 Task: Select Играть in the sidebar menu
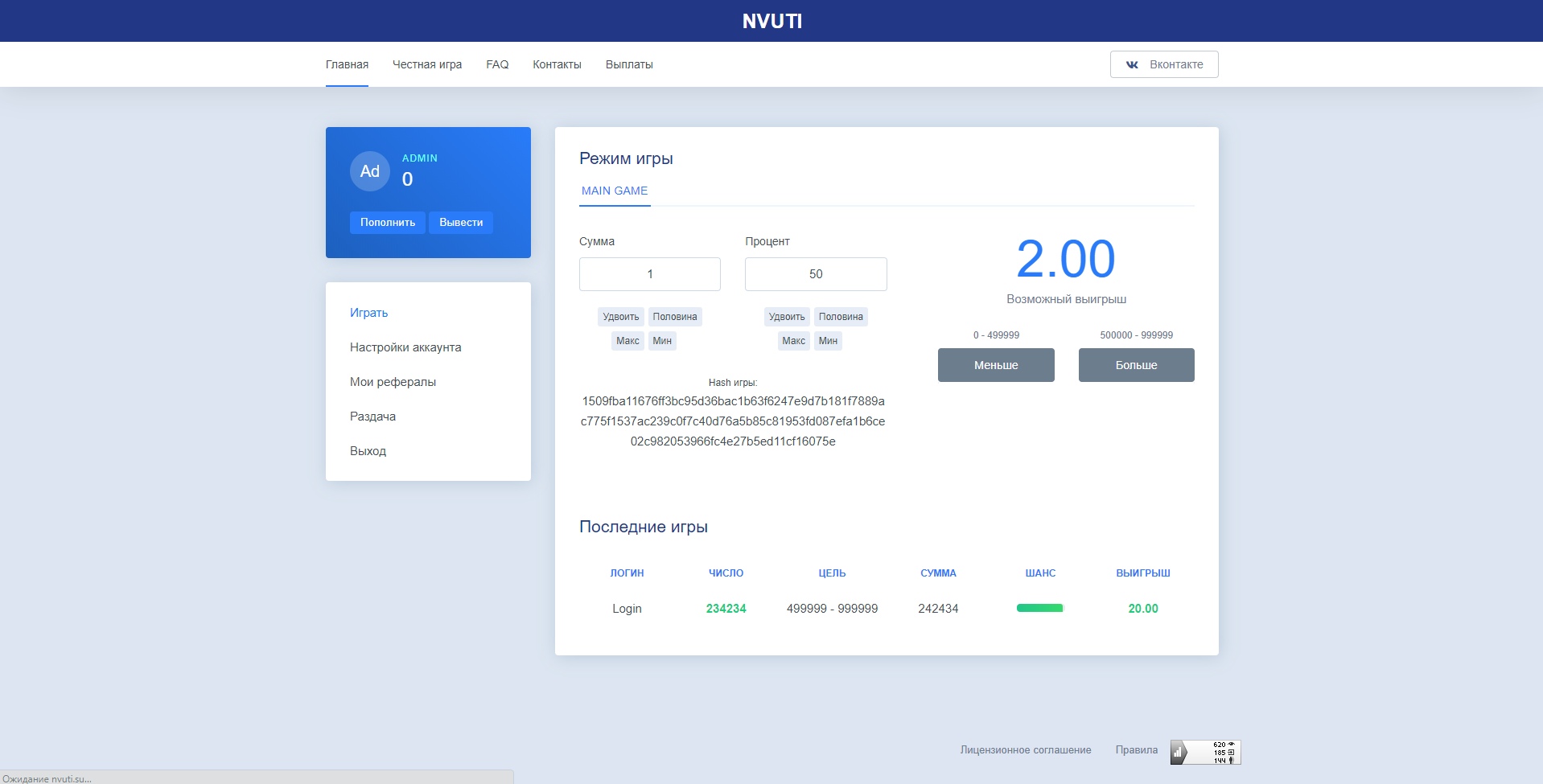pyautogui.click(x=368, y=313)
